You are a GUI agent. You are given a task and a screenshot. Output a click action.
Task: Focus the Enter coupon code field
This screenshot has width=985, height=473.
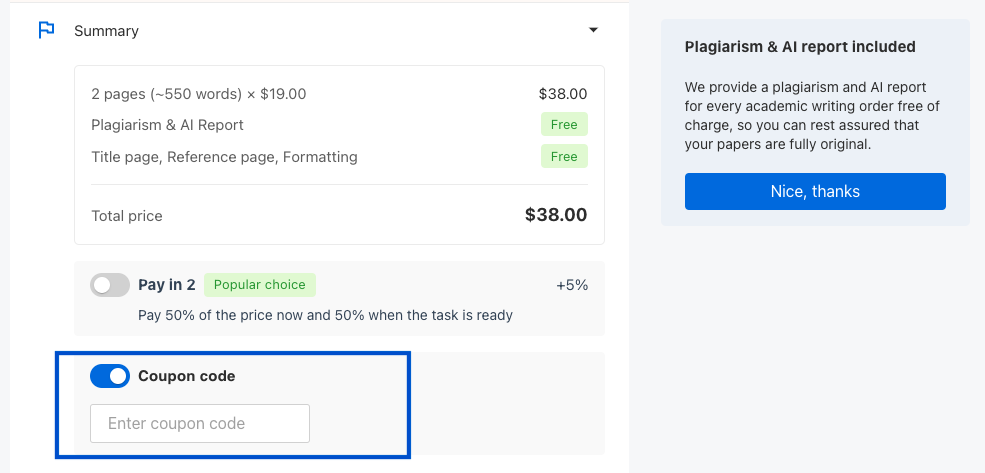click(x=200, y=423)
